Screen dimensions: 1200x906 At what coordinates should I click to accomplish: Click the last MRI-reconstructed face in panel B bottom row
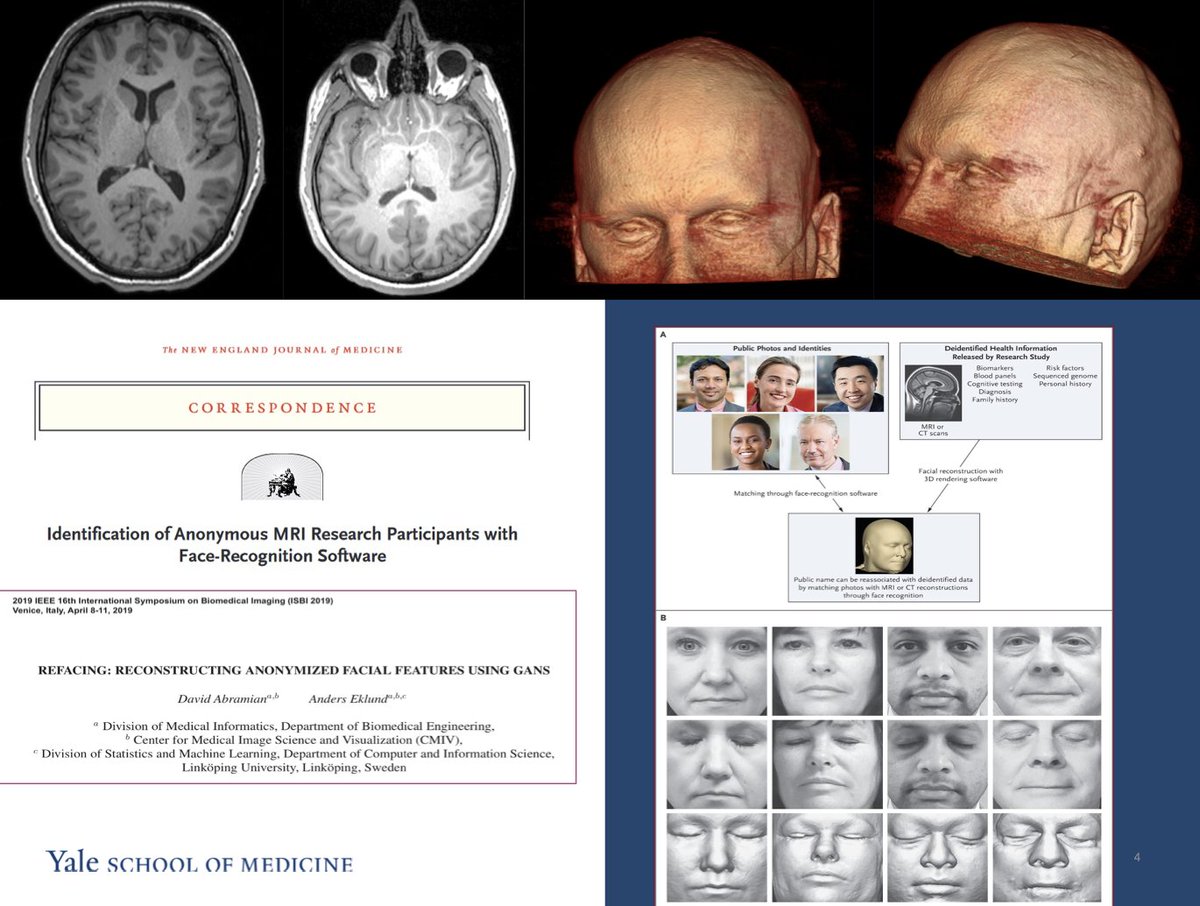point(1047,859)
